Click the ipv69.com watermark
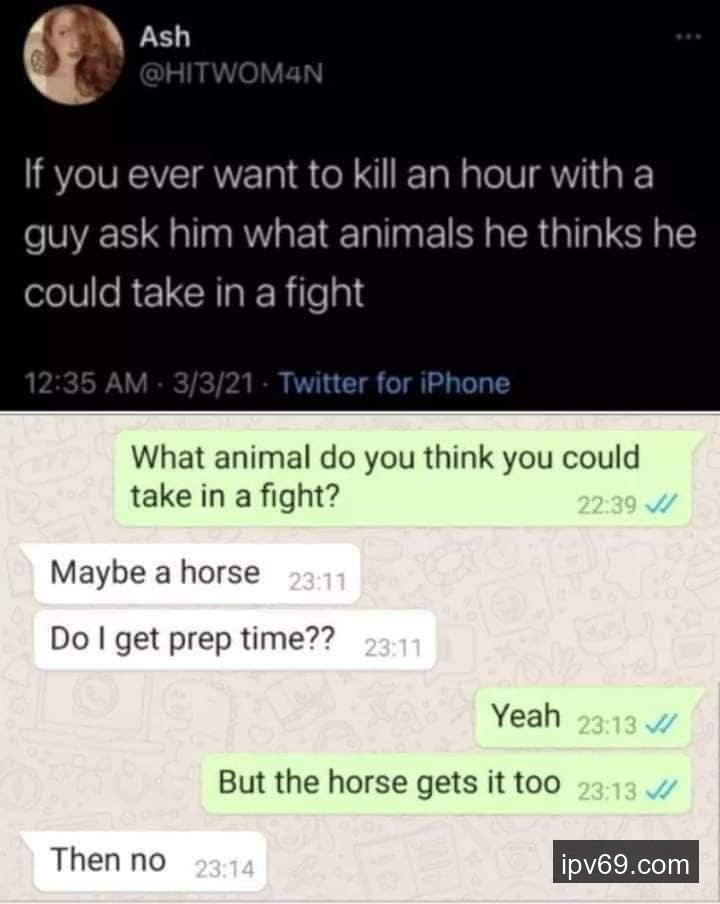720x904 pixels. 625,862
